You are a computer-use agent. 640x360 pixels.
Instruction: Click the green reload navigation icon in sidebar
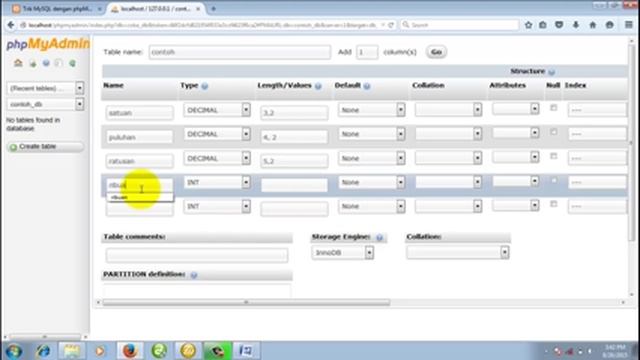coord(72,63)
